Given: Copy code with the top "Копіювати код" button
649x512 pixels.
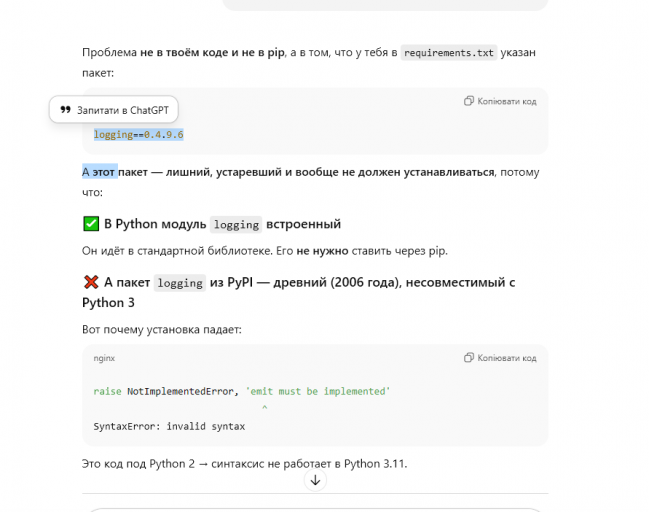Looking at the screenshot, I should pos(501,101).
